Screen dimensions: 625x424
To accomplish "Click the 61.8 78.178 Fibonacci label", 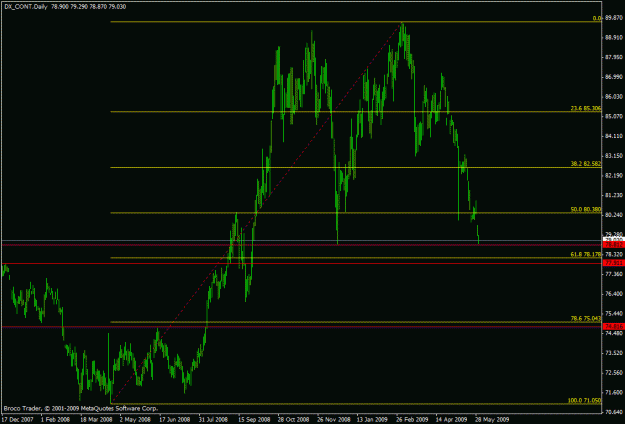I will (586, 254).
